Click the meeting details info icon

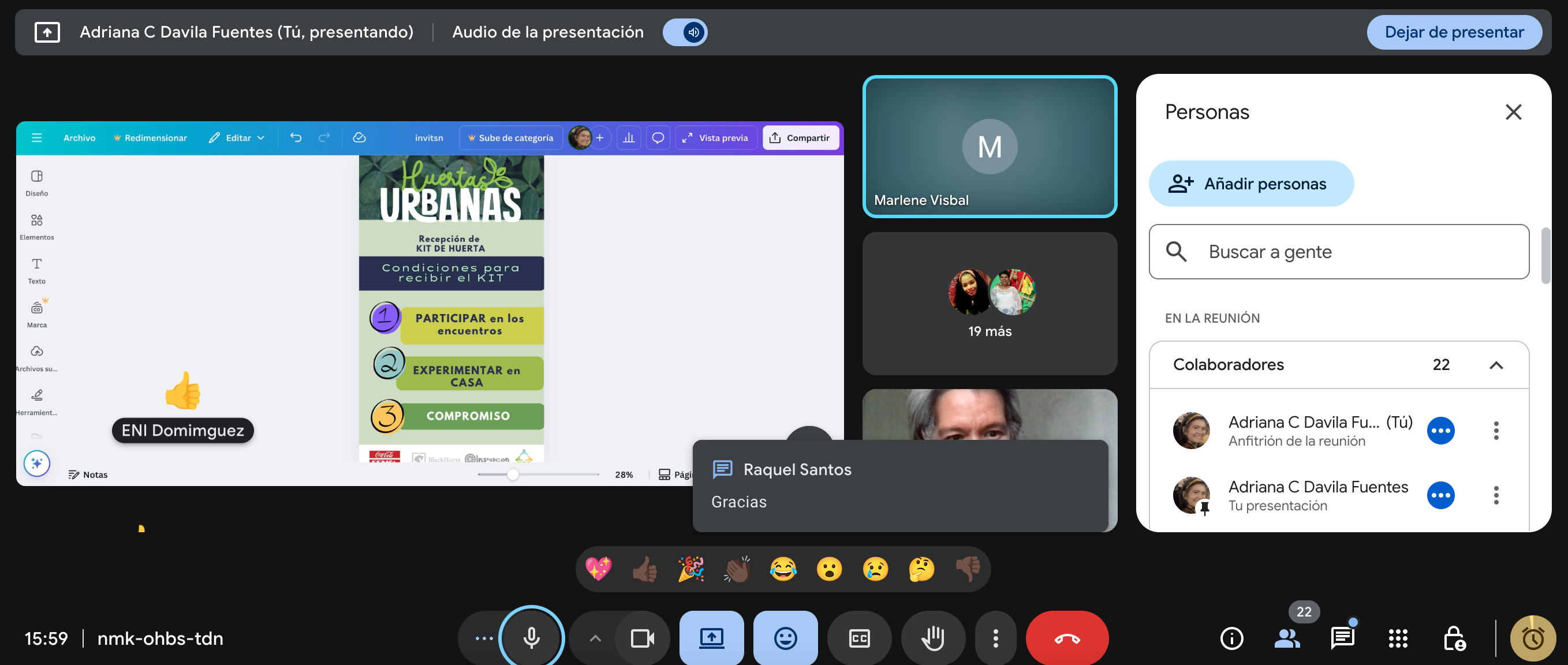coord(1231,638)
